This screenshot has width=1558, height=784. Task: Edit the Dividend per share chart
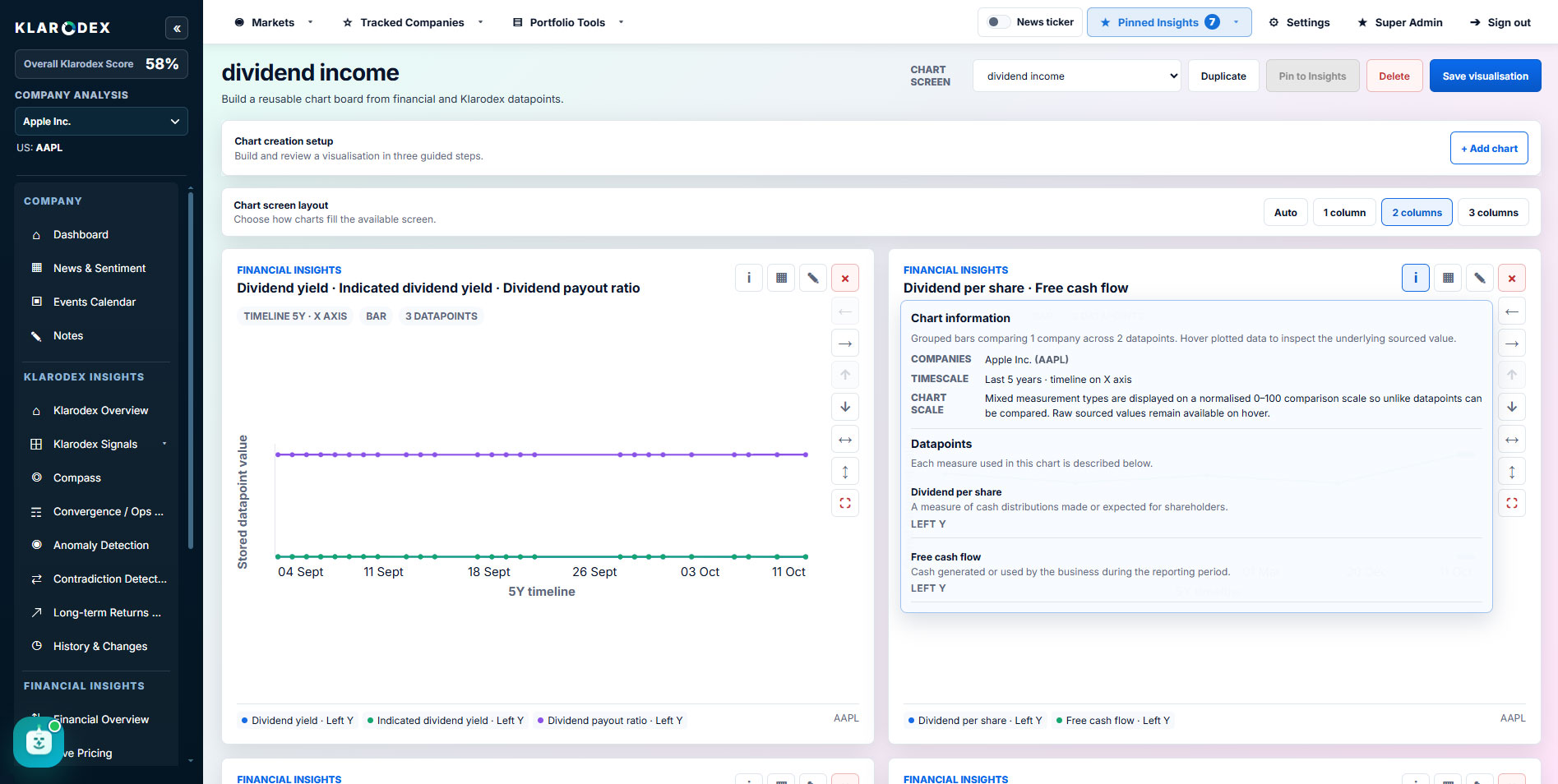click(1479, 278)
